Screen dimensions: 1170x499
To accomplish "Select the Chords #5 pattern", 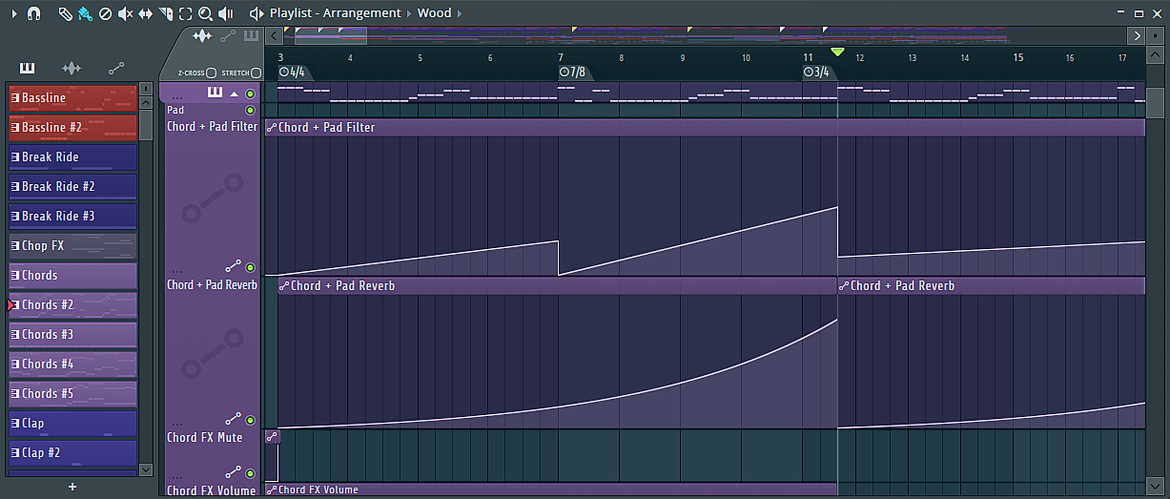I will click(72, 393).
